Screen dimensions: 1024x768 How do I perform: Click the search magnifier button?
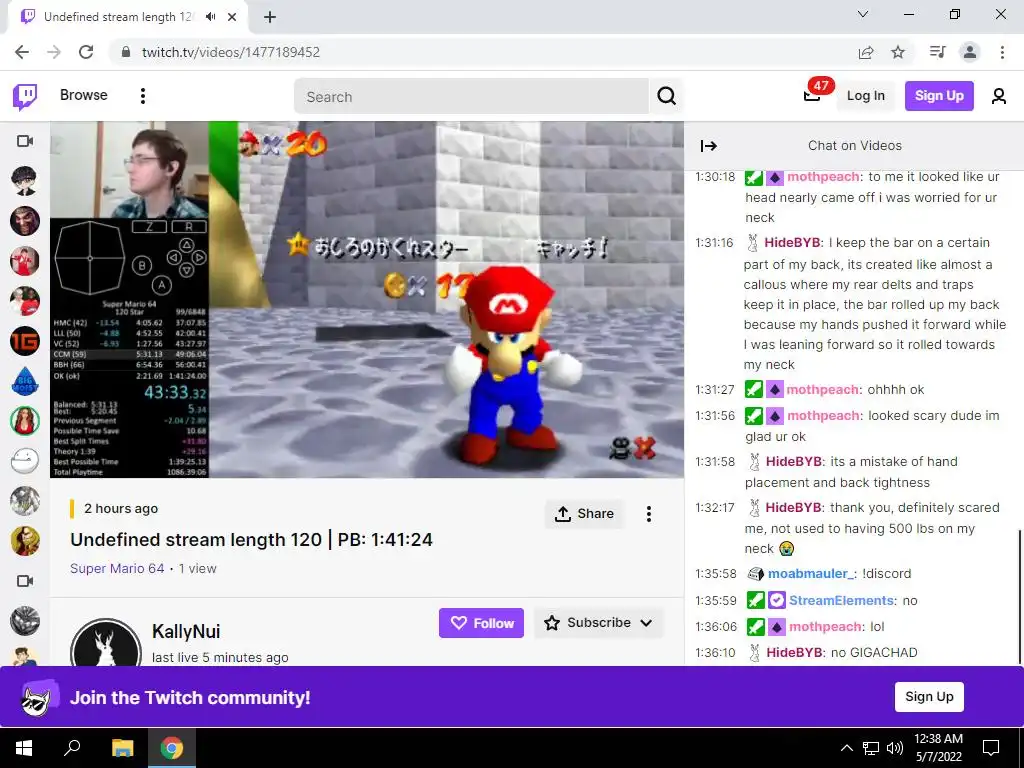666,97
